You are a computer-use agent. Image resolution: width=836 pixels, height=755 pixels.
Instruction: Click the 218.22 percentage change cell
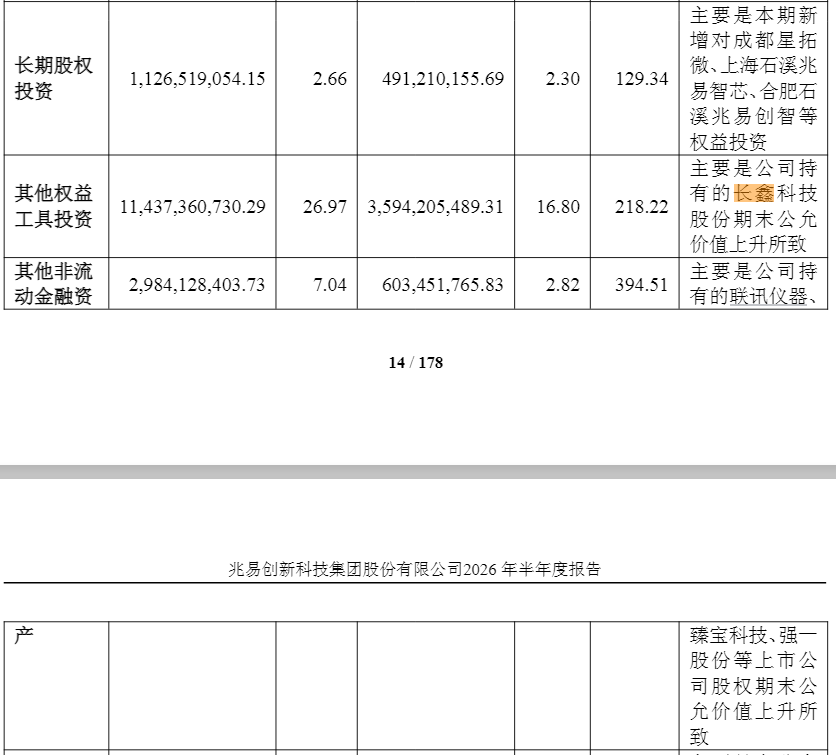point(641,207)
